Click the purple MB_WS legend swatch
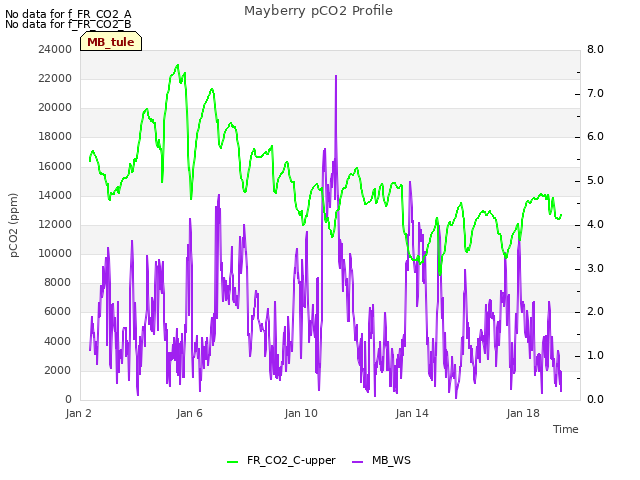The height and width of the screenshot is (480, 640). point(357,462)
